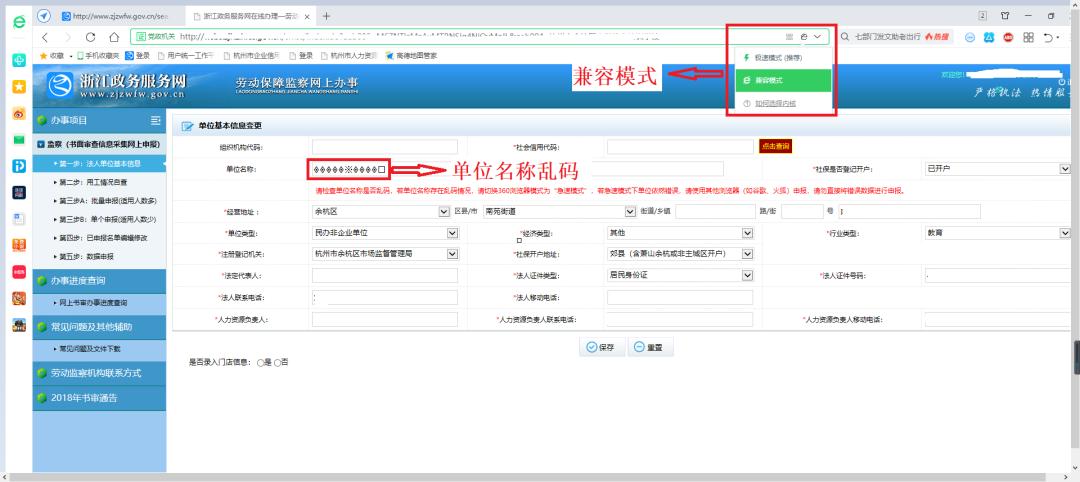This screenshot has height=482, width=1080.
Task: Expand the 办事进度查询 section
Action: (x=99, y=281)
